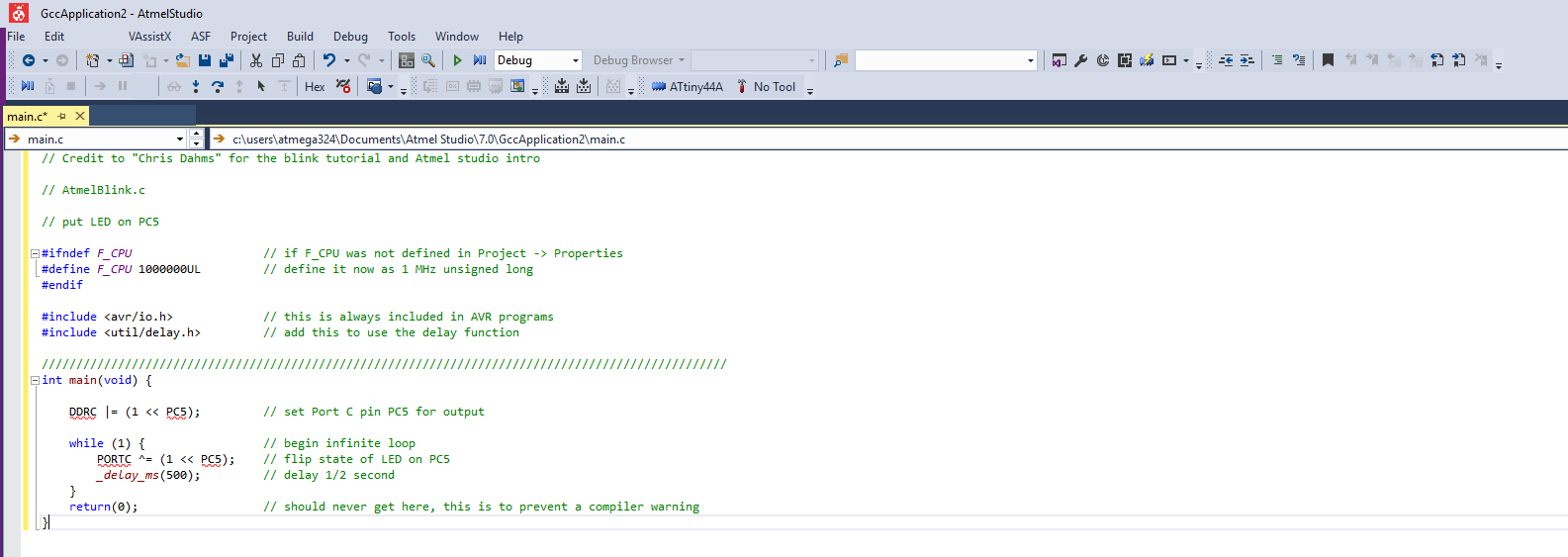Uncomment selected lines icon

(1299, 60)
